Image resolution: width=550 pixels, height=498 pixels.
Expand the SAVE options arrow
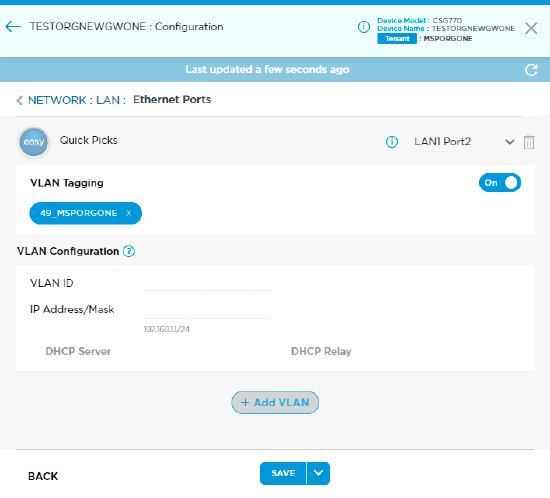318,473
